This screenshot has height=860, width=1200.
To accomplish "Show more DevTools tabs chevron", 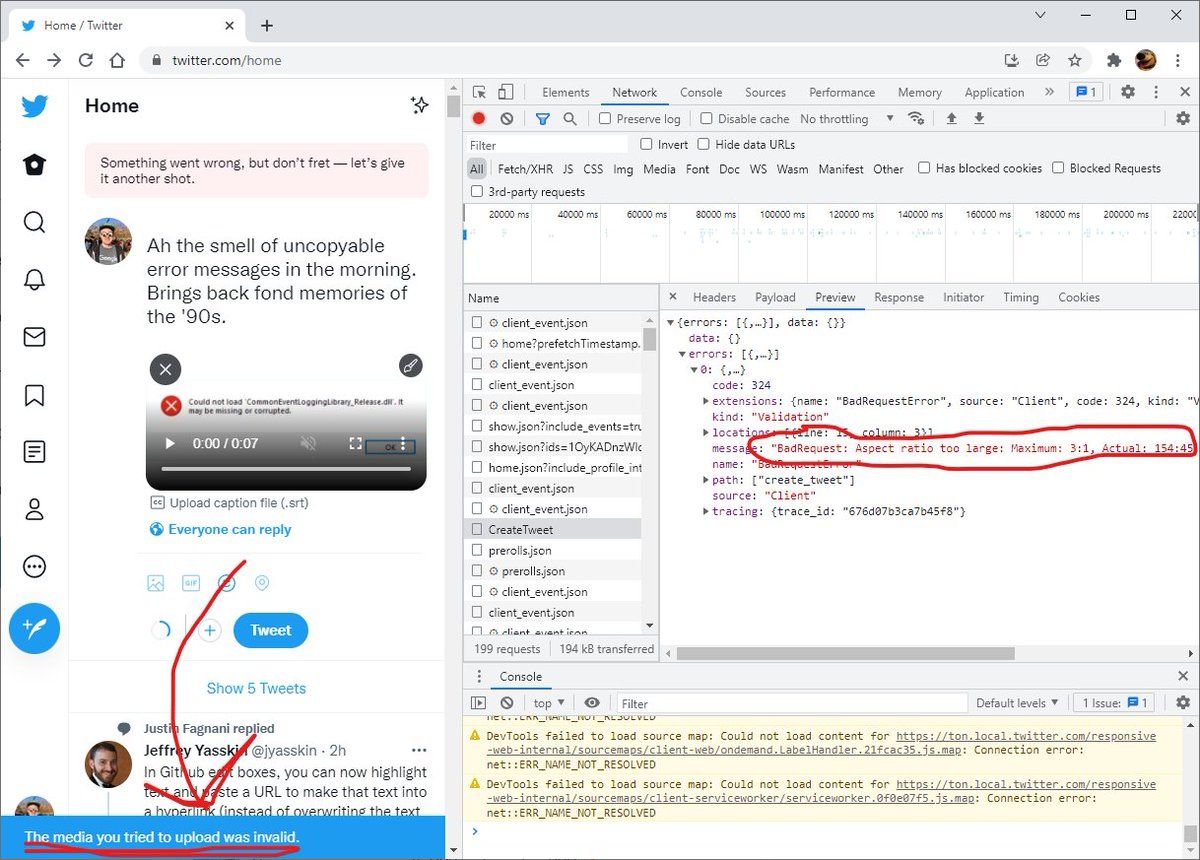I will point(1049,92).
